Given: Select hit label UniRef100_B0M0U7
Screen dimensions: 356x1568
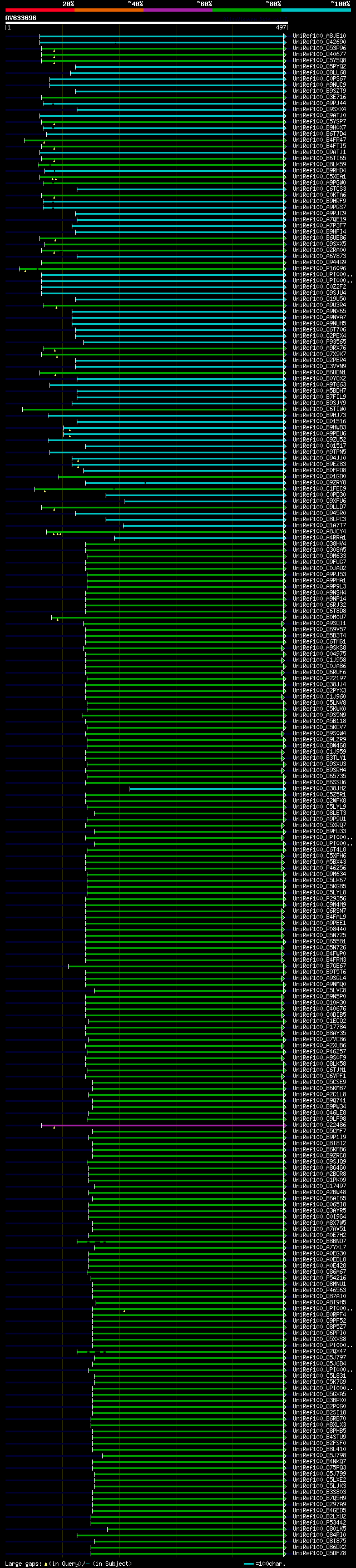Looking at the screenshot, I should click(319, 617).
